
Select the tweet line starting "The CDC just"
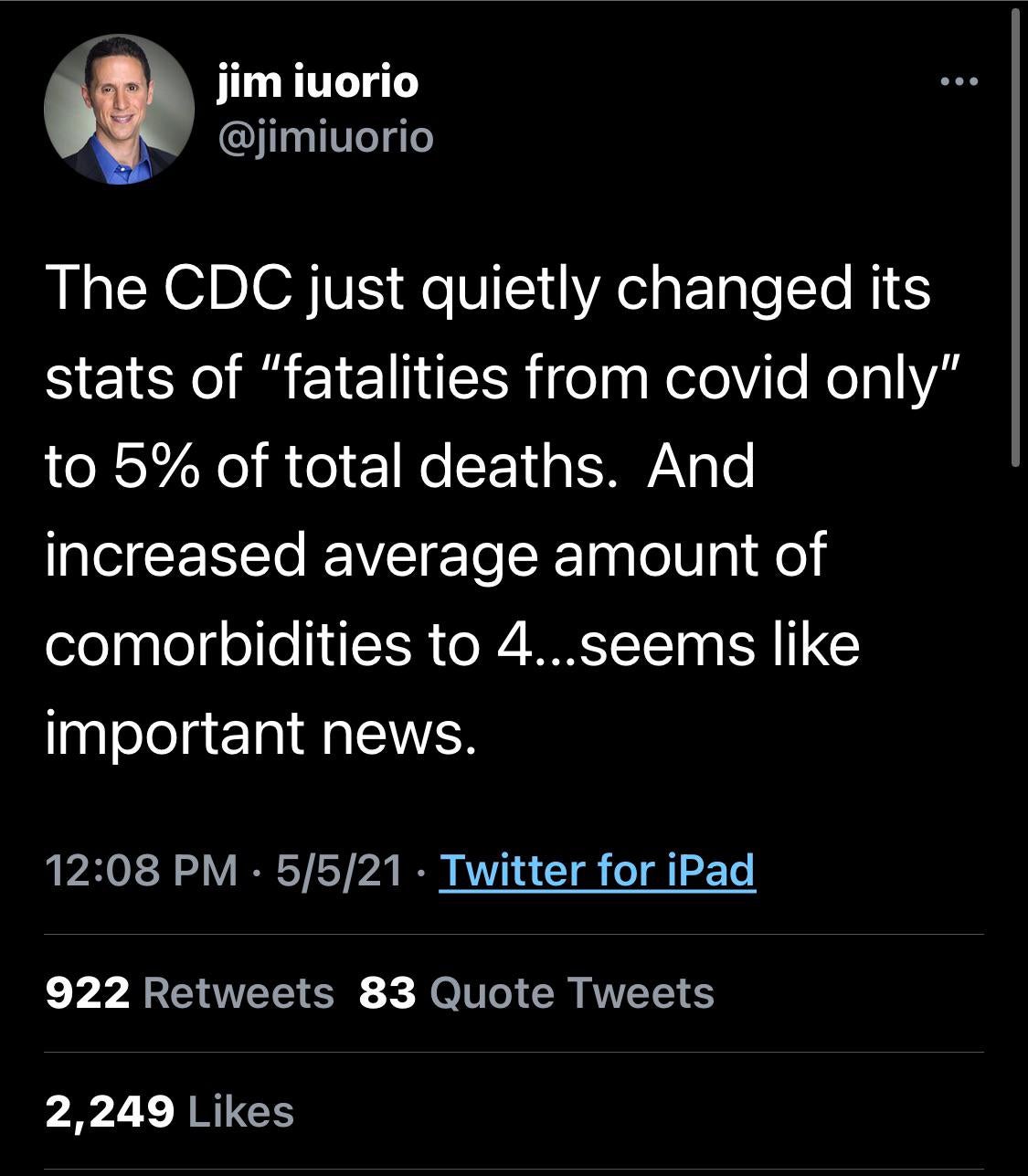point(488,291)
